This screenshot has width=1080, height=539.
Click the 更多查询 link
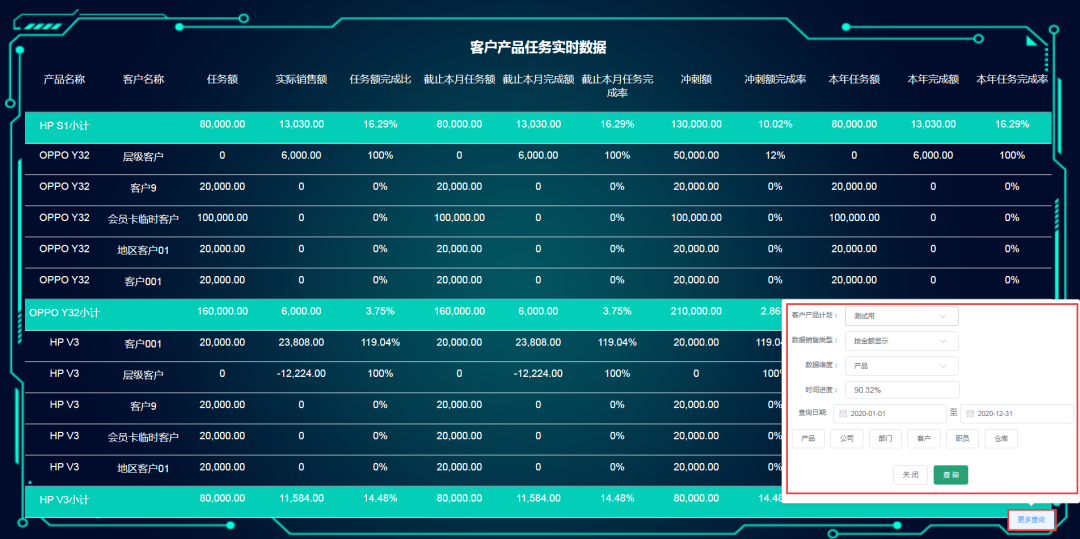(1030, 519)
